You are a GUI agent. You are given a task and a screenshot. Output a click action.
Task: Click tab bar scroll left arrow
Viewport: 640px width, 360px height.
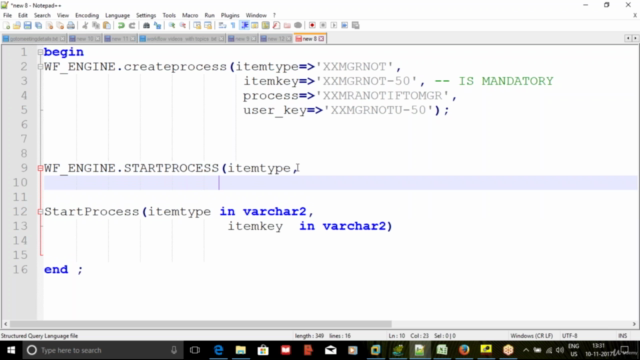(628, 38)
